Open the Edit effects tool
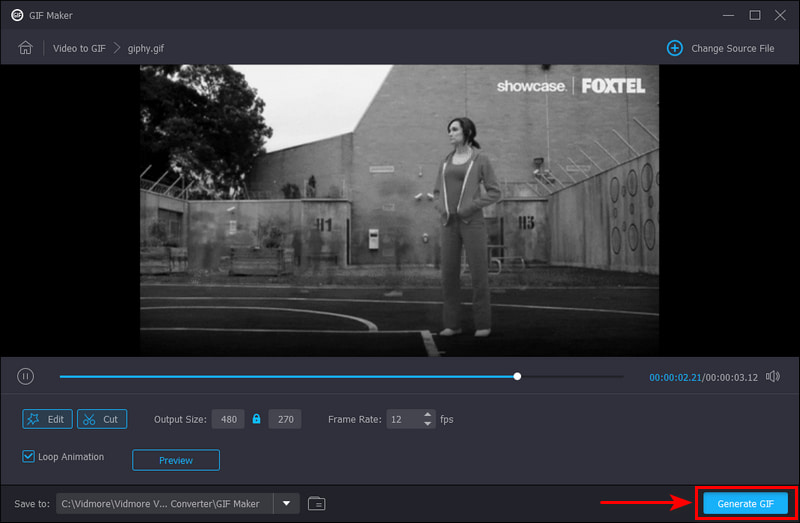800x523 pixels. pos(47,419)
